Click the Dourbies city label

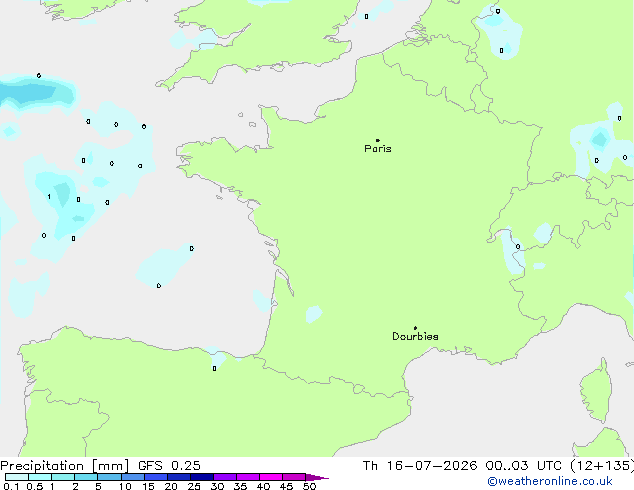(415, 336)
